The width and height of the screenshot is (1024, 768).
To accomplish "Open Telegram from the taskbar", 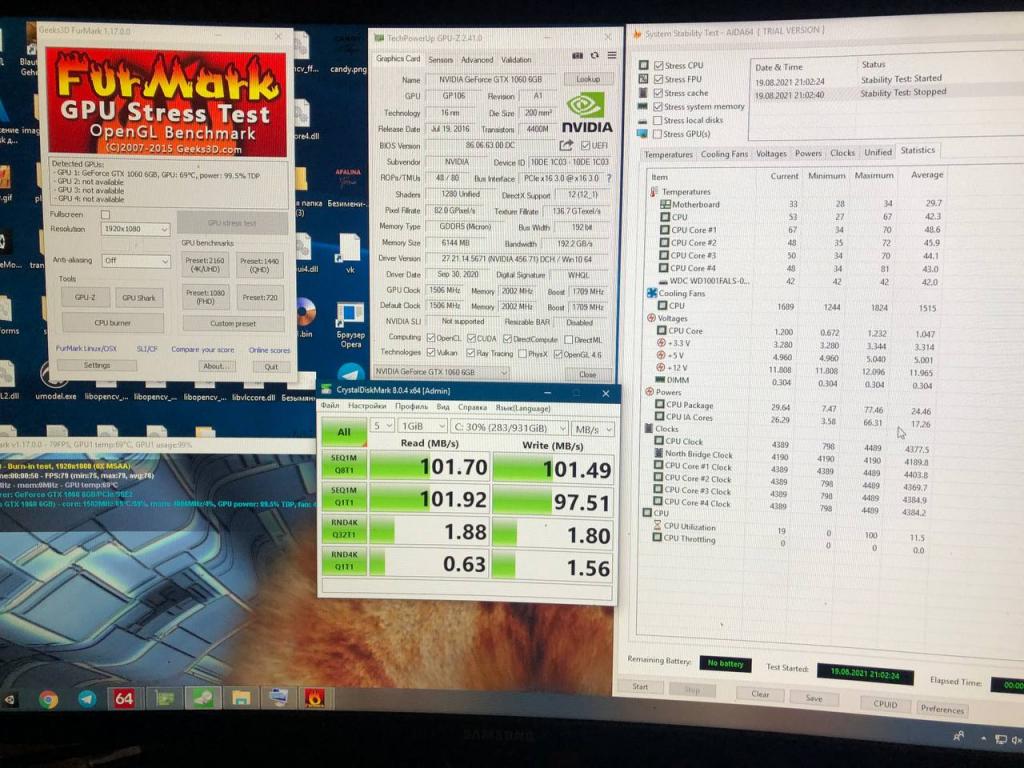I will [87, 699].
